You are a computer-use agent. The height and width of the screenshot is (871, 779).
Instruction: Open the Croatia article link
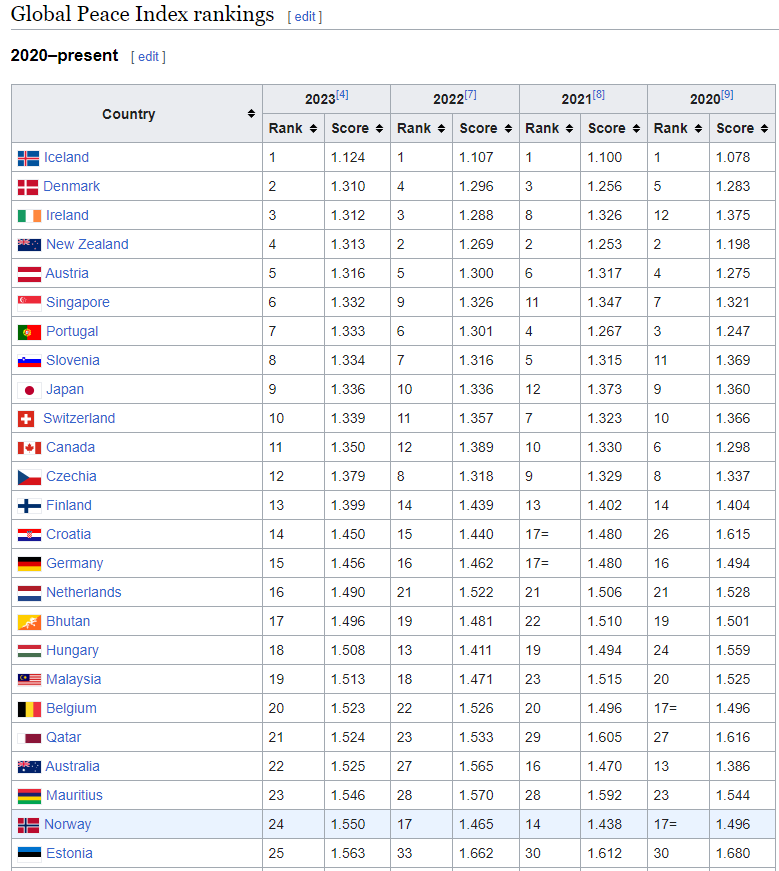pyautogui.click(x=68, y=534)
